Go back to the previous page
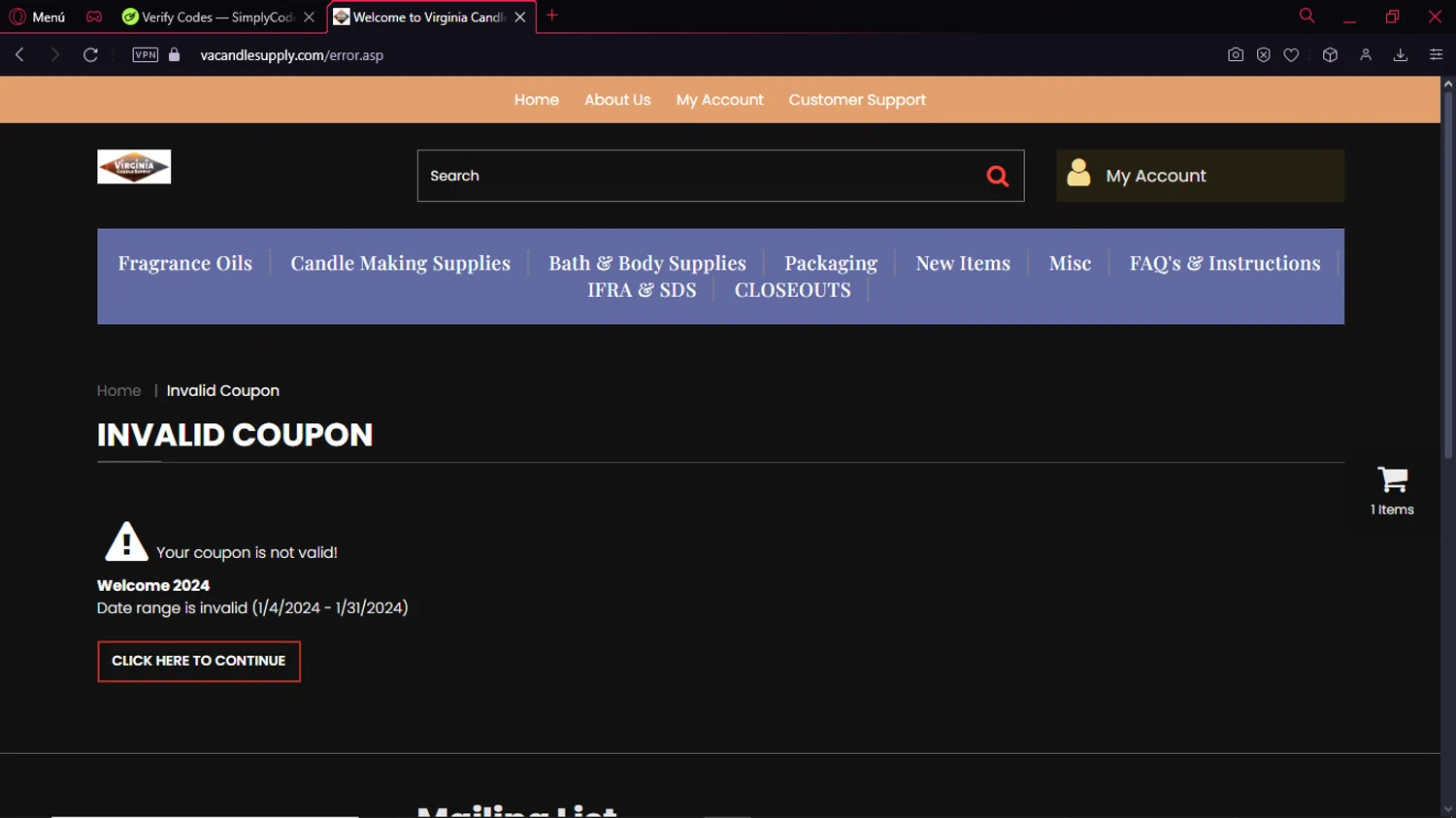The image size is (1456, 818). coord(19,55)
